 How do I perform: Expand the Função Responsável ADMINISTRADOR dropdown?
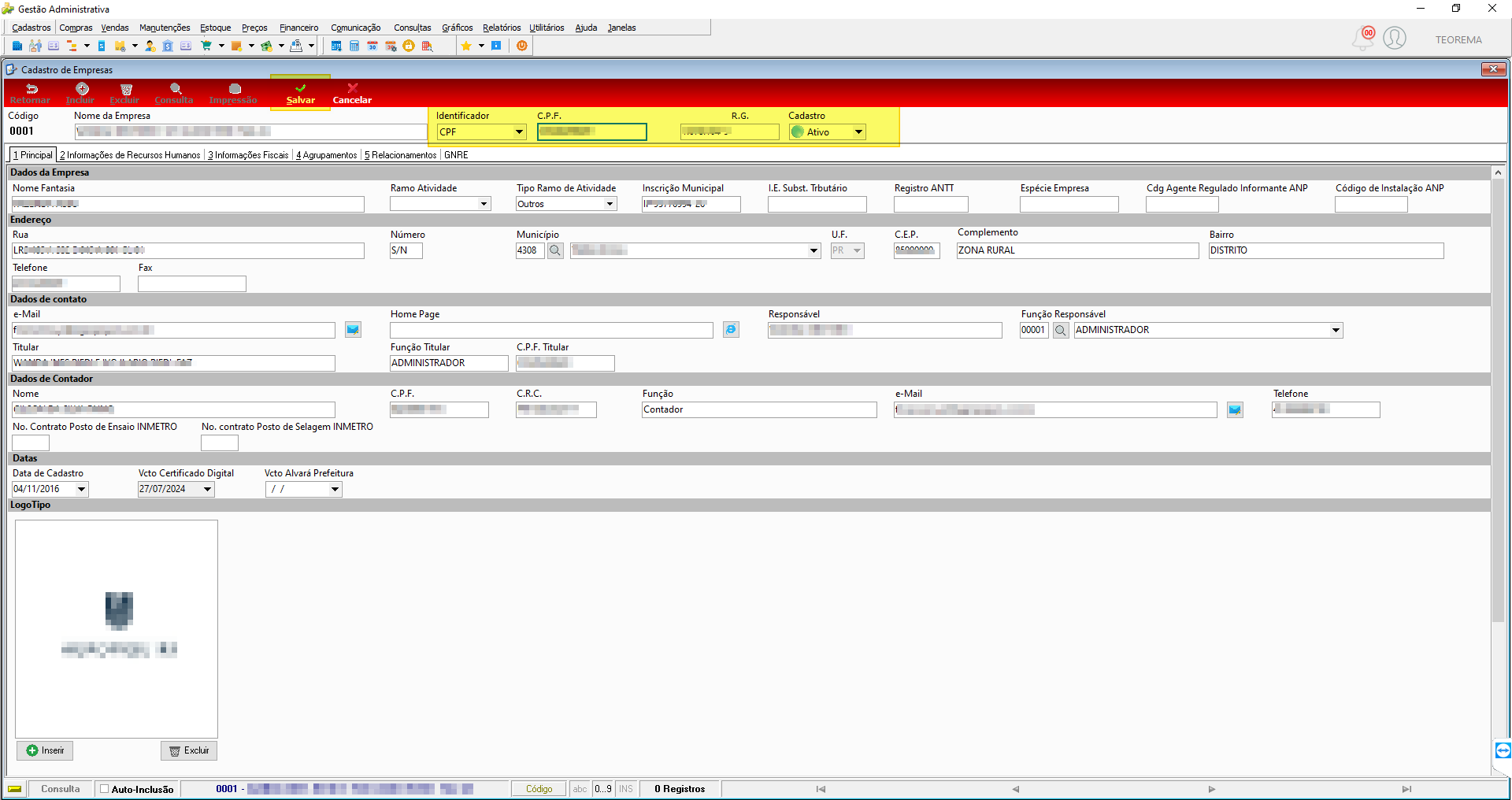(1336, 330)
